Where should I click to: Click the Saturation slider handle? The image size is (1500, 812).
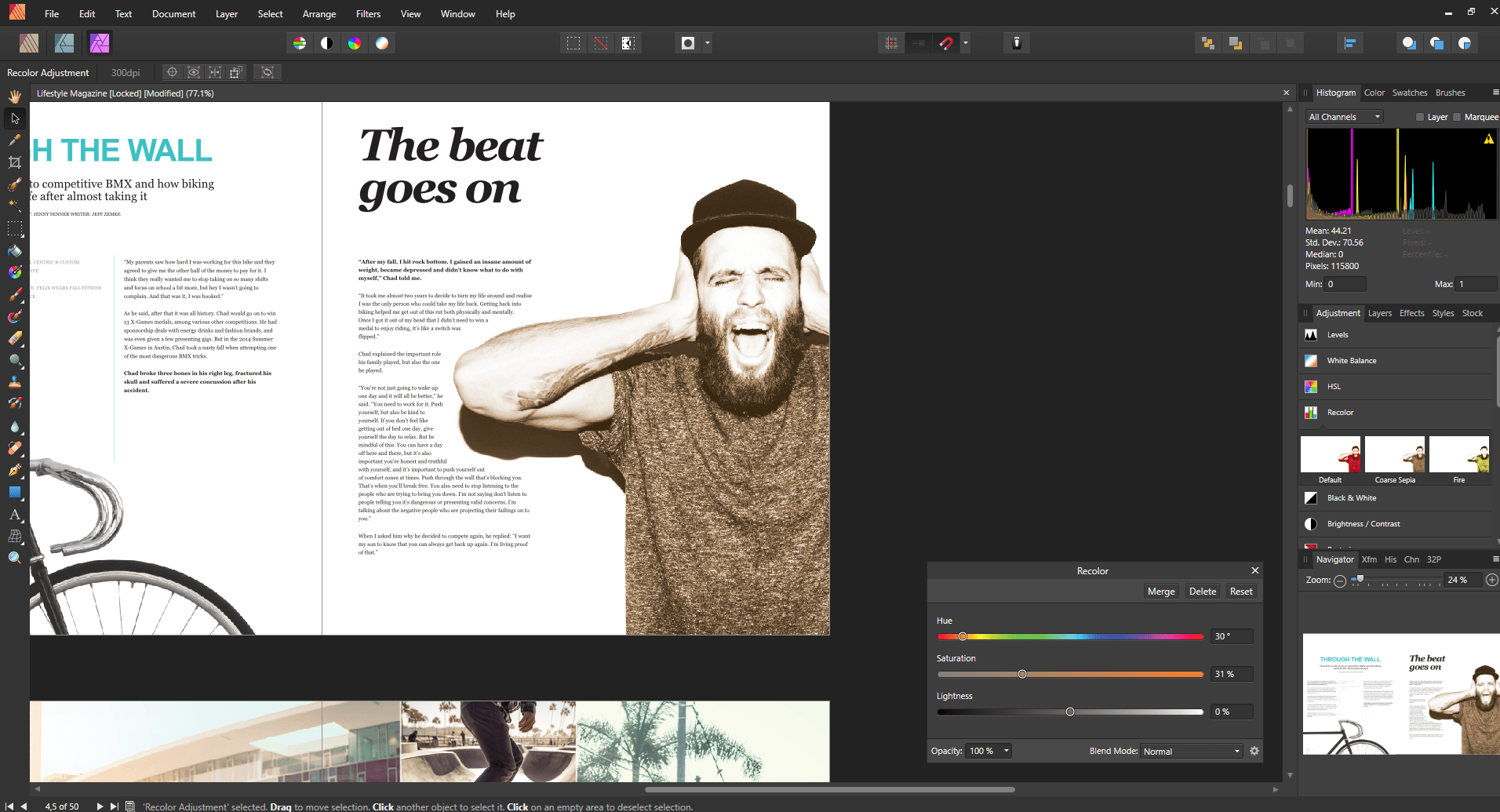point(1022,674)
